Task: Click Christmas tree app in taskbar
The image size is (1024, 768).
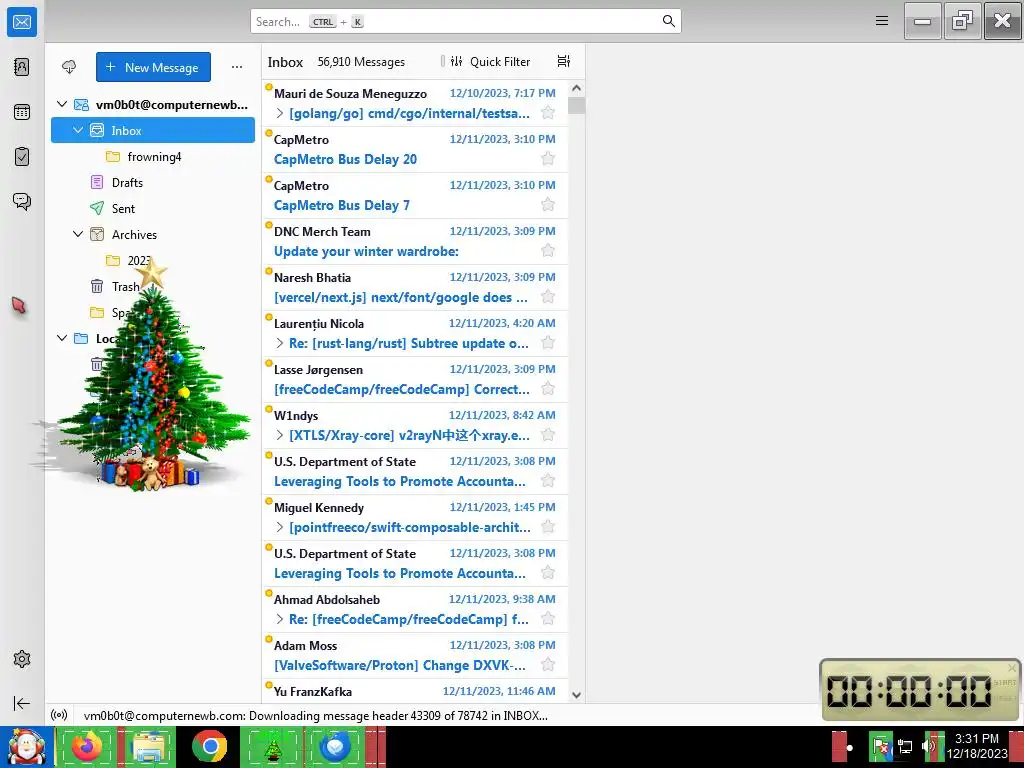Action: coord(271,746)
